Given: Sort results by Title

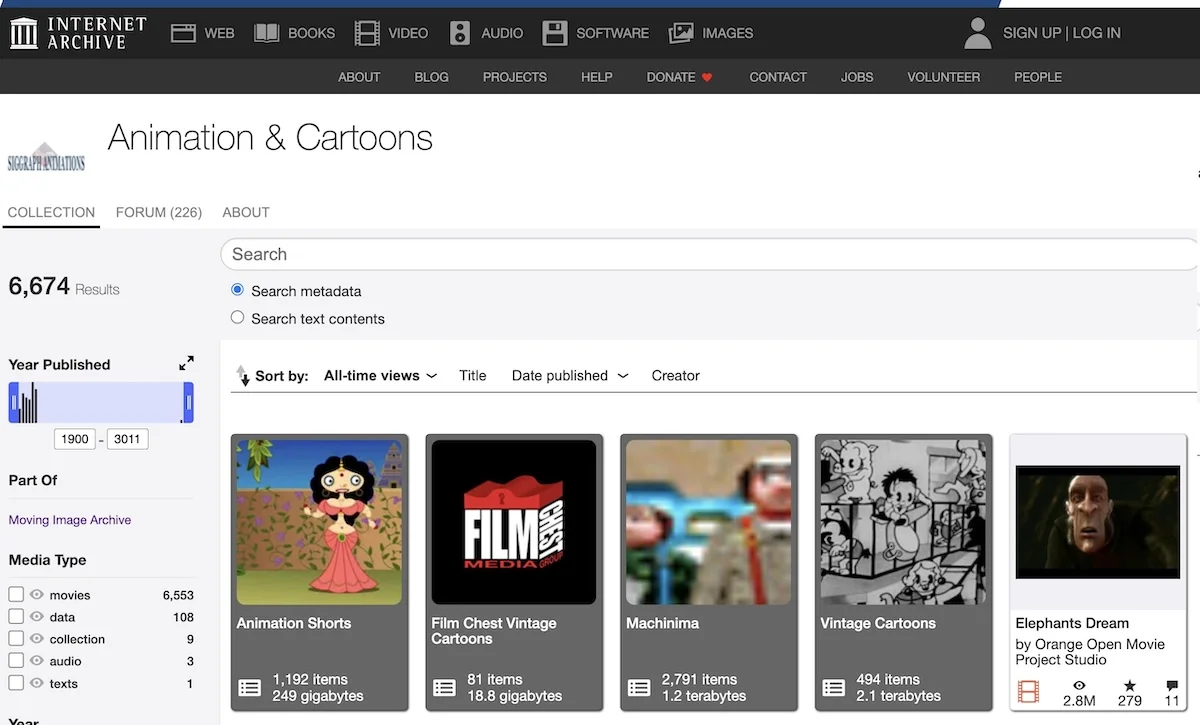Looking at the screenshot, I should tap(473, 376).
